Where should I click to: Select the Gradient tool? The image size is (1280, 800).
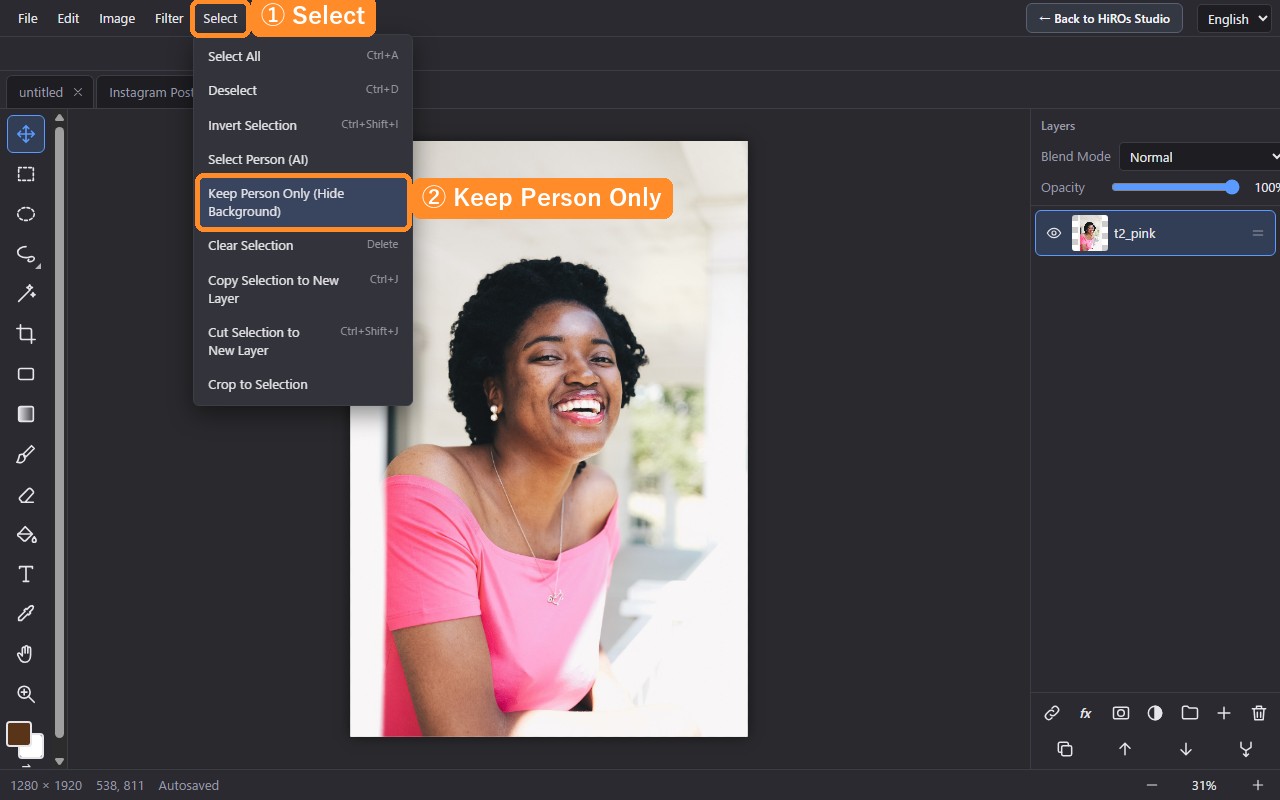tap(26, 414)
